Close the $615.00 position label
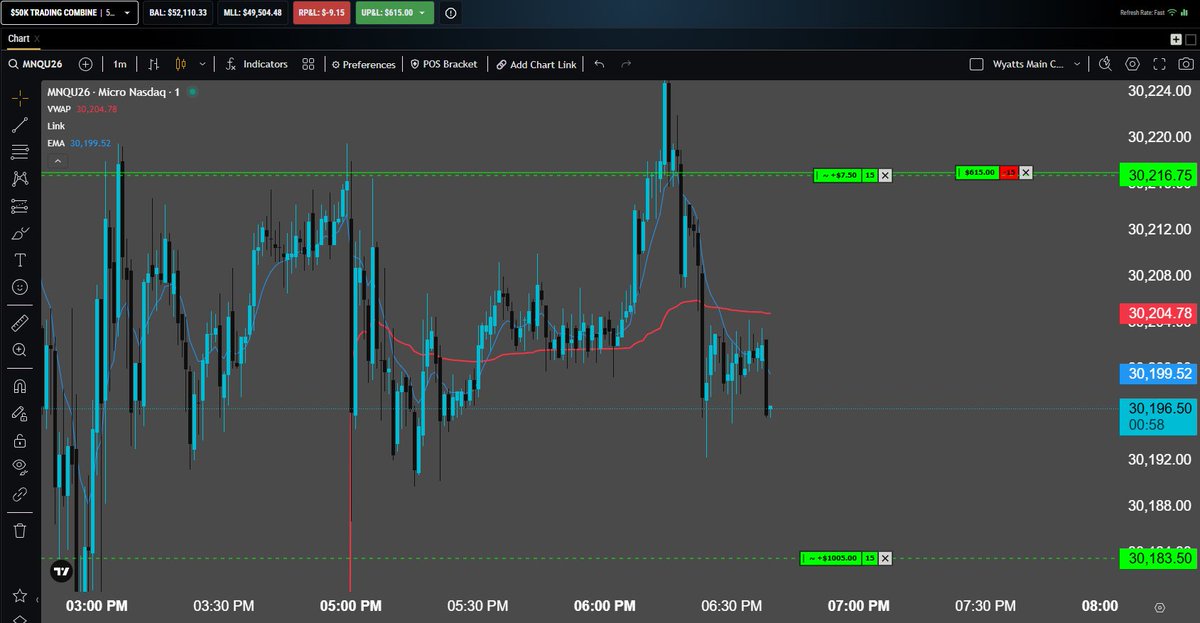 coord(1025,172)
